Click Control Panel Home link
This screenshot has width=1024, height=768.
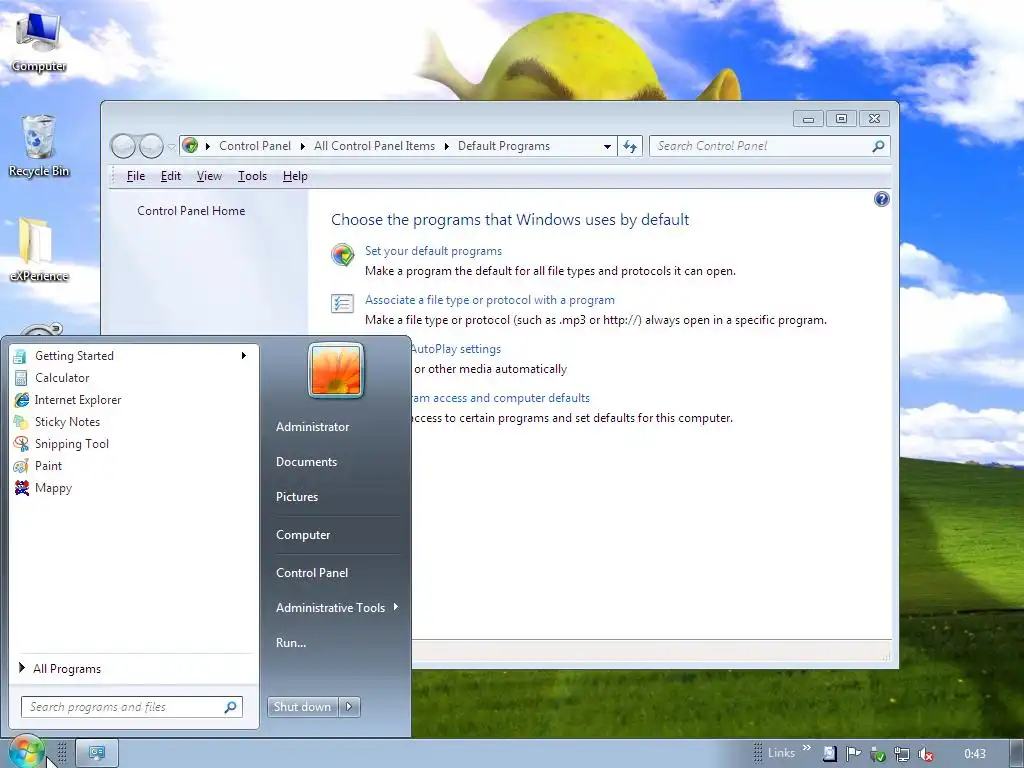point(191,211)
